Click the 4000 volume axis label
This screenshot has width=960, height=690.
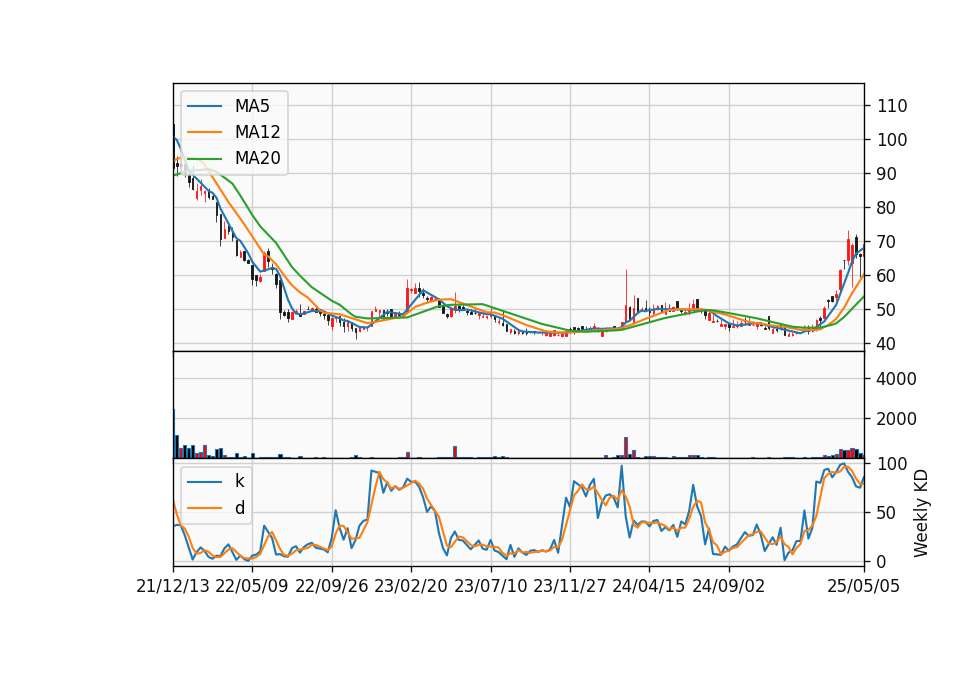point(897,379)
